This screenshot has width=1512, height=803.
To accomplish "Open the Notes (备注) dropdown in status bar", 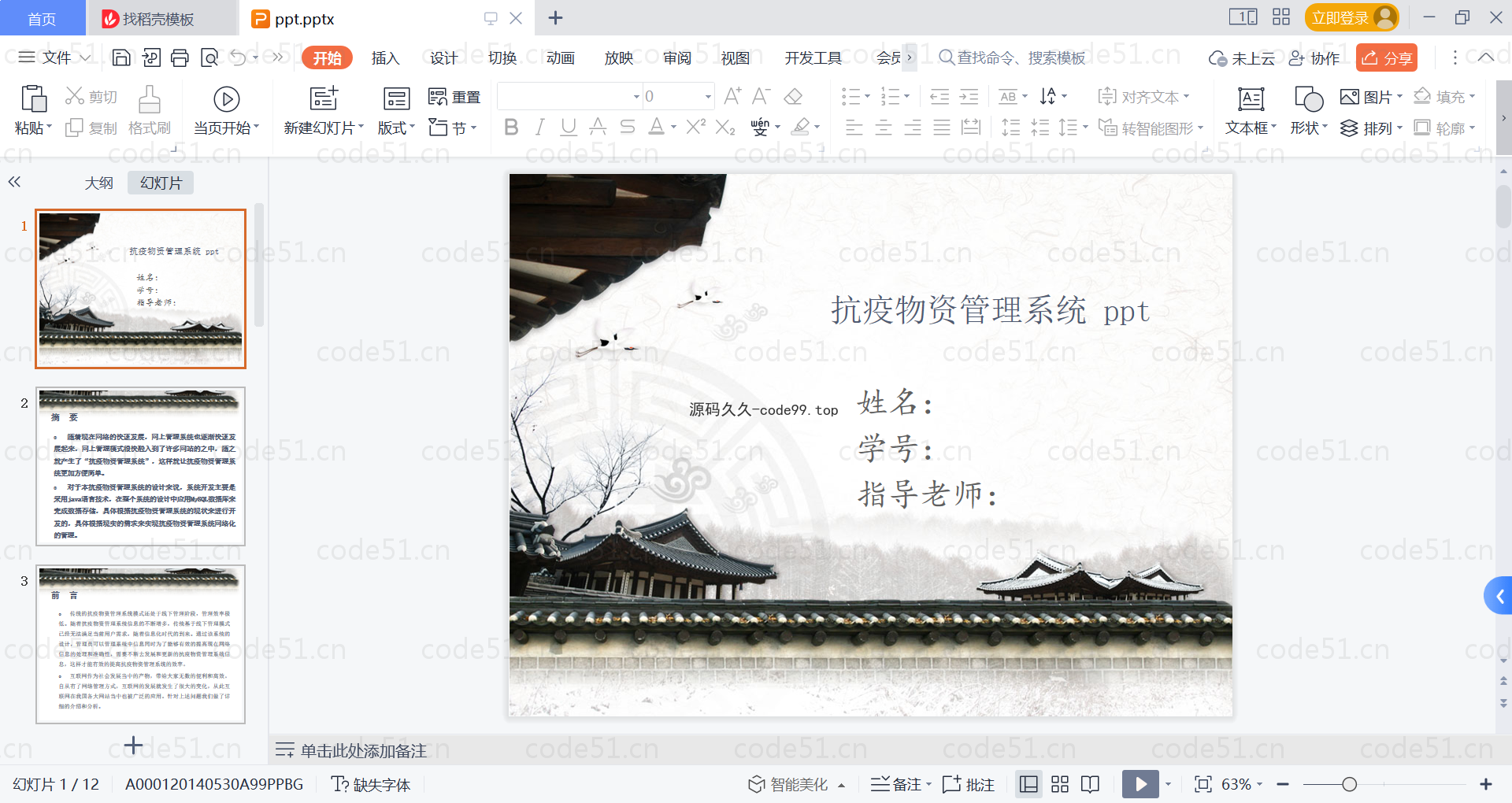I will point(929,784).
